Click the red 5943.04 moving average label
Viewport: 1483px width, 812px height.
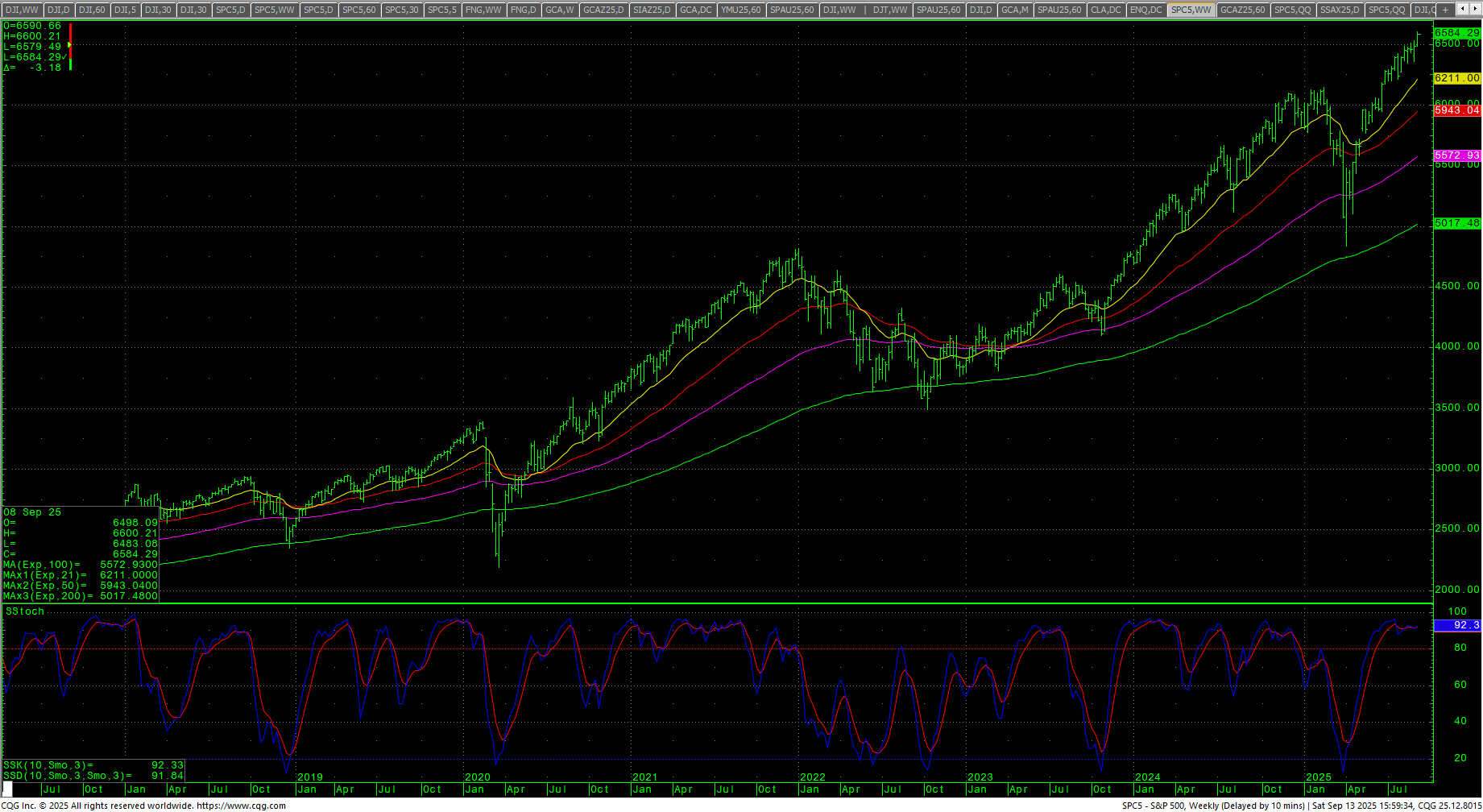1457,110
